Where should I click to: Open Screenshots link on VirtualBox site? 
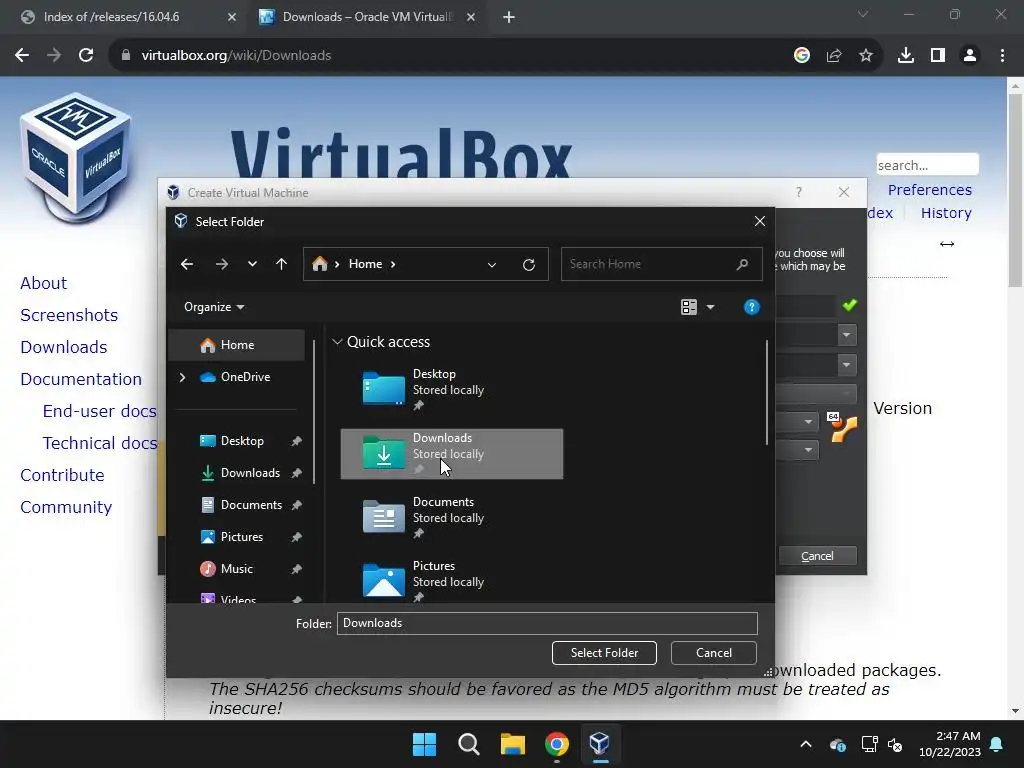coord(69,315)
